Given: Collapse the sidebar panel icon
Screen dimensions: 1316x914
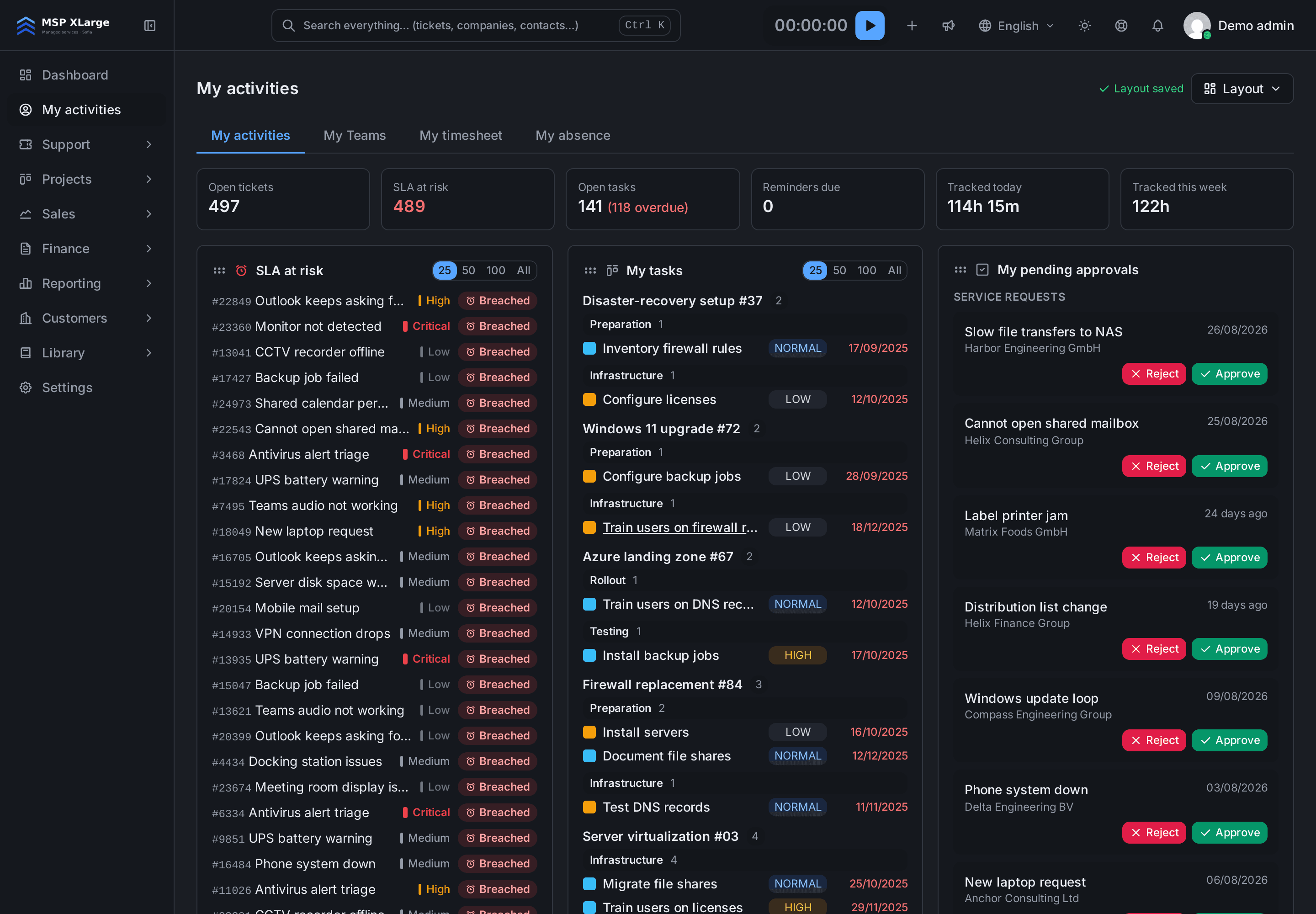Looking at the screenshot, I should tap(149, 26).
